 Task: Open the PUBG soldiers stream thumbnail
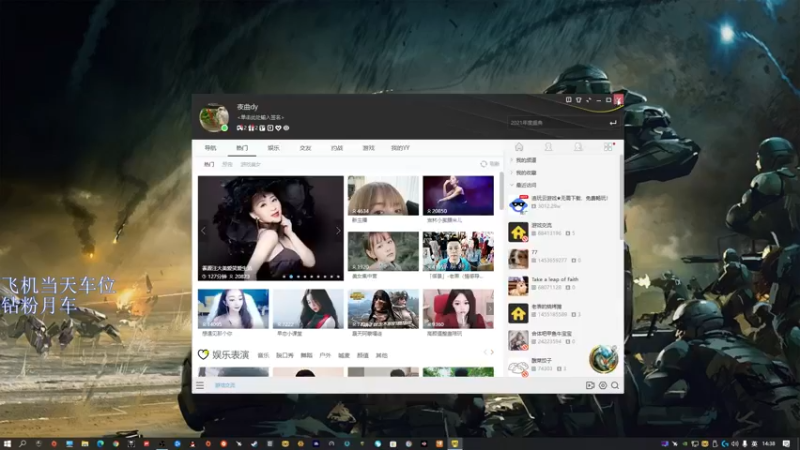pos(383,309)
